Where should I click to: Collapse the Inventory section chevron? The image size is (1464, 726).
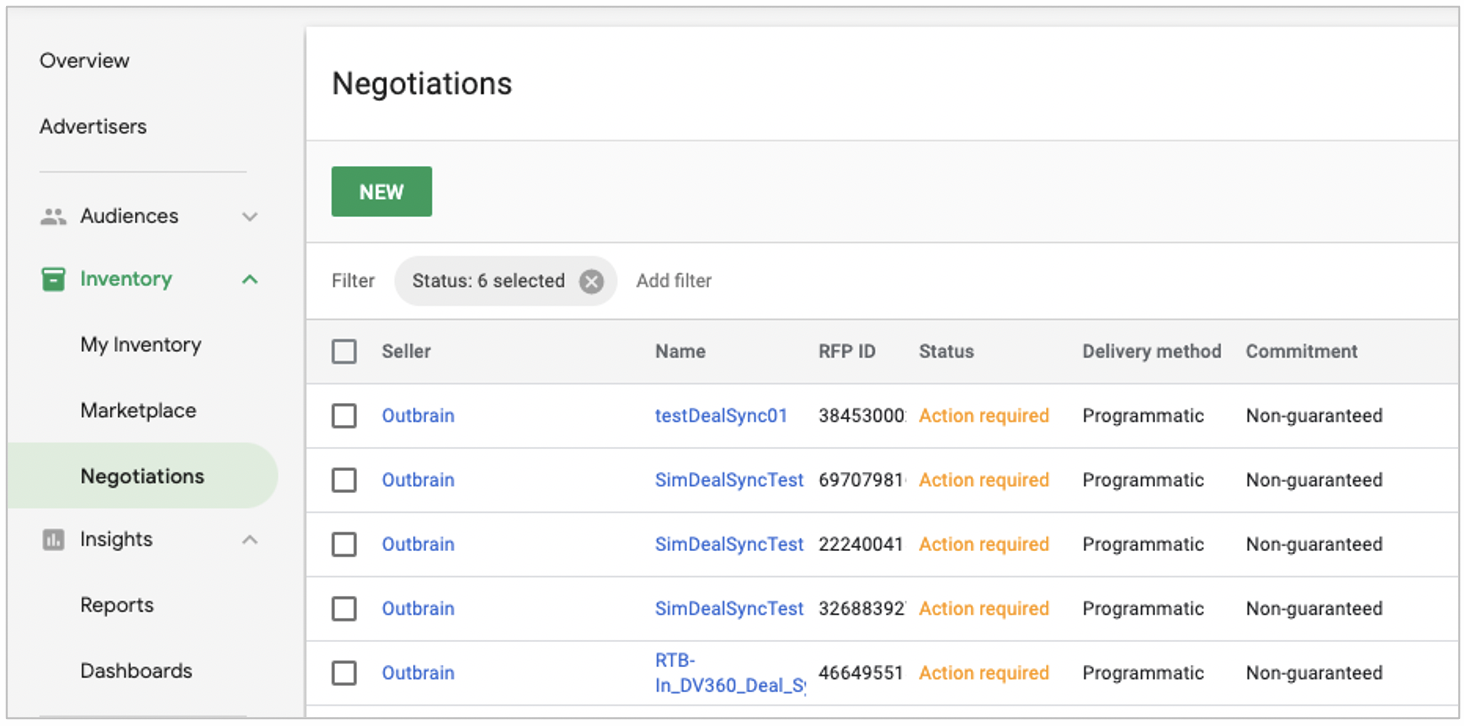250,279
